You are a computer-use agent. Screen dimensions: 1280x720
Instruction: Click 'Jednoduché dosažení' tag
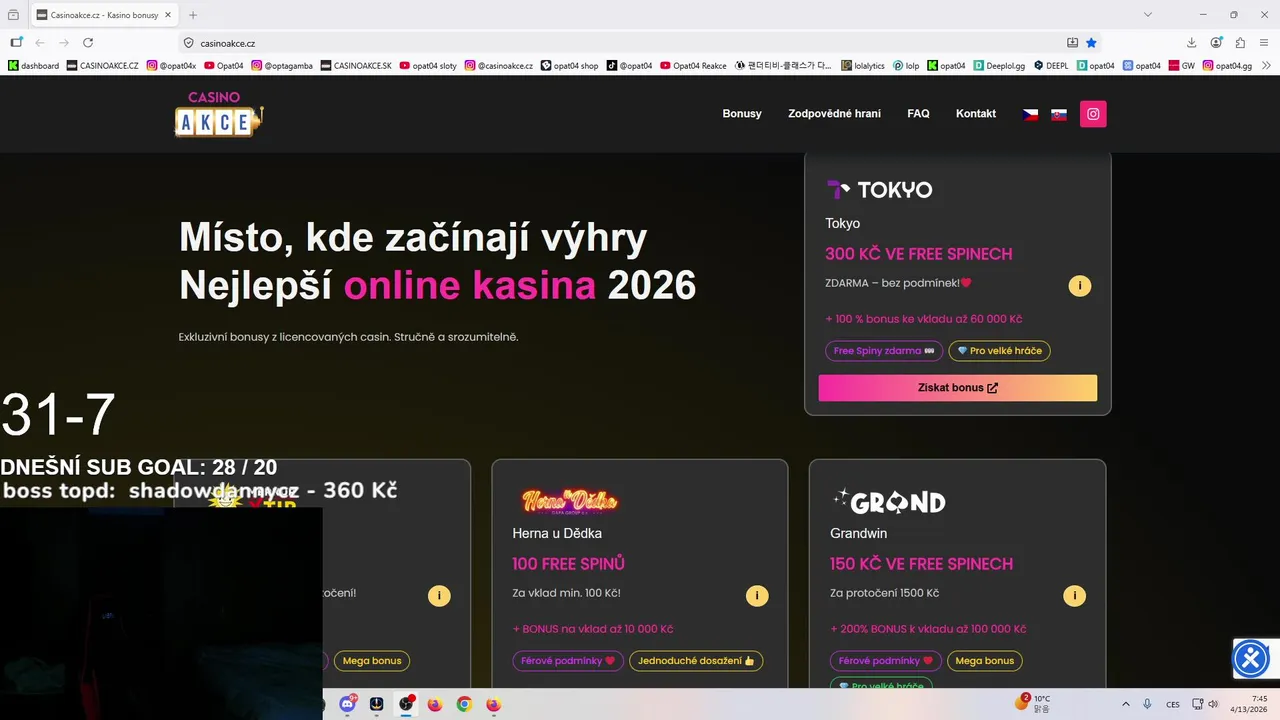[696, 661]
